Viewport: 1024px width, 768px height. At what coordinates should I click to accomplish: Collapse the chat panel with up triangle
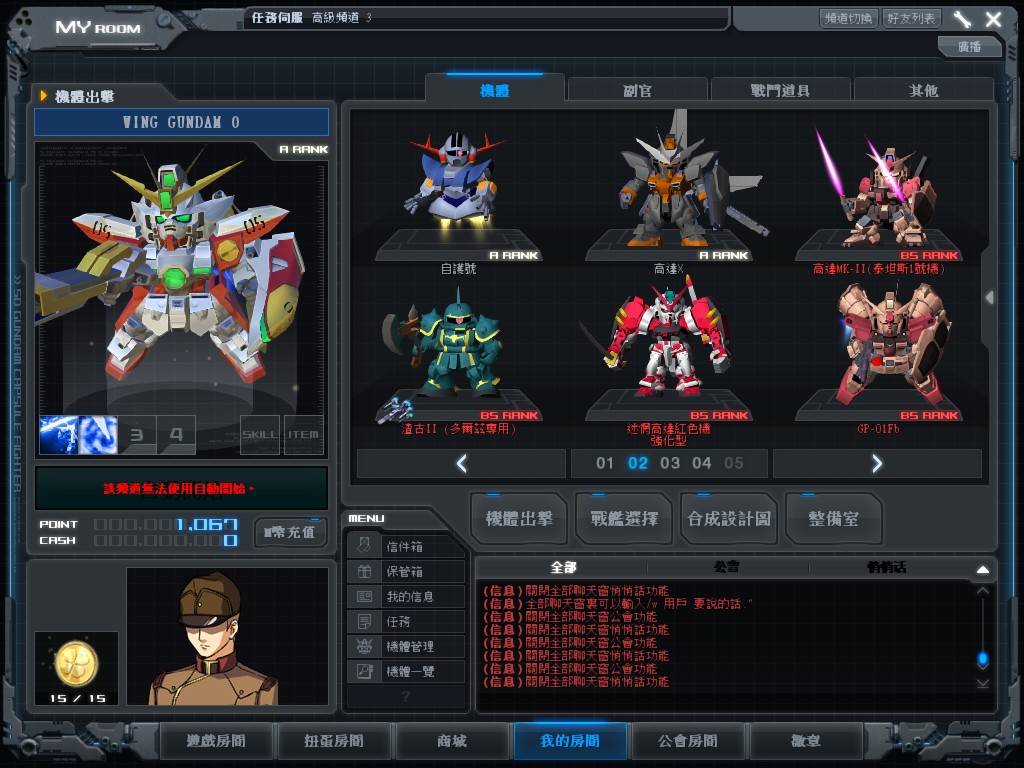[983, 569]
